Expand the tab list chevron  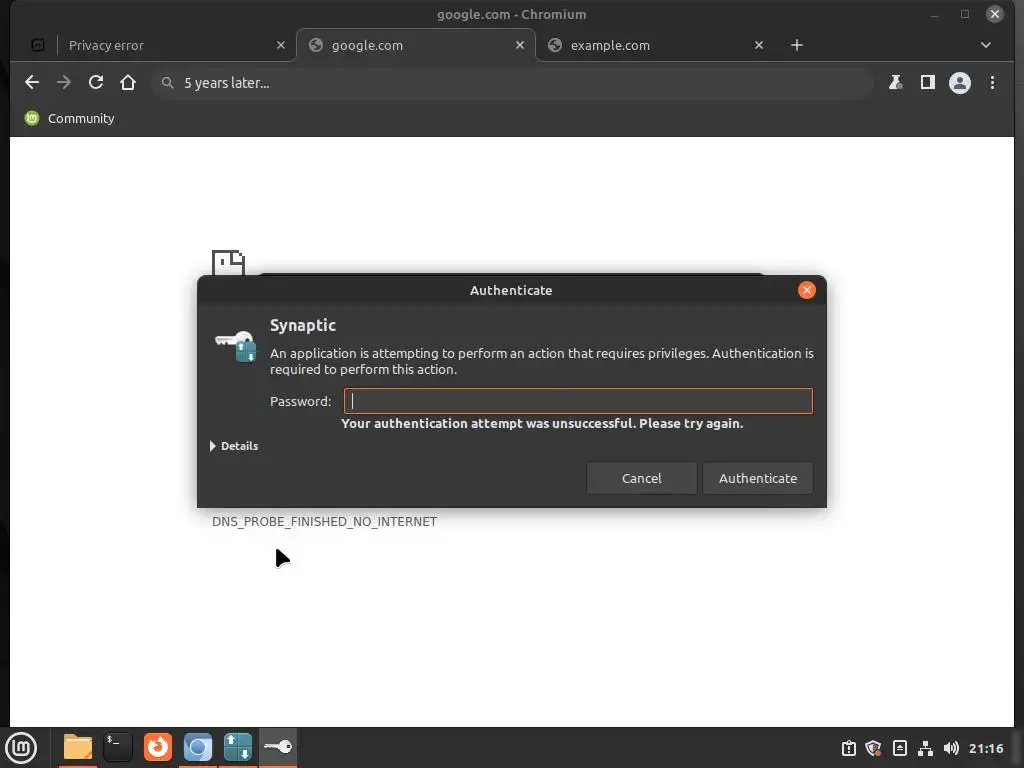pyautogui.click(x=985, y=45)
